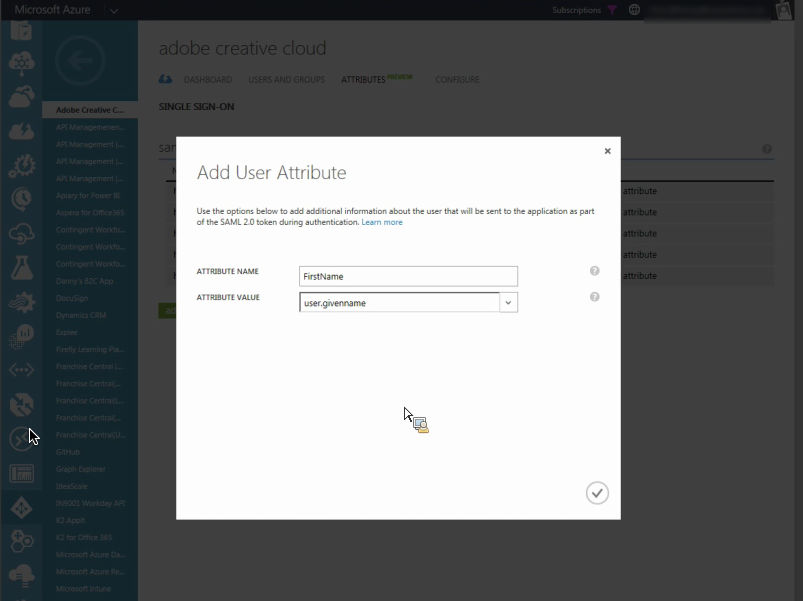Open clock scheduler sidebar icon
803x601 pixels.
22,200
